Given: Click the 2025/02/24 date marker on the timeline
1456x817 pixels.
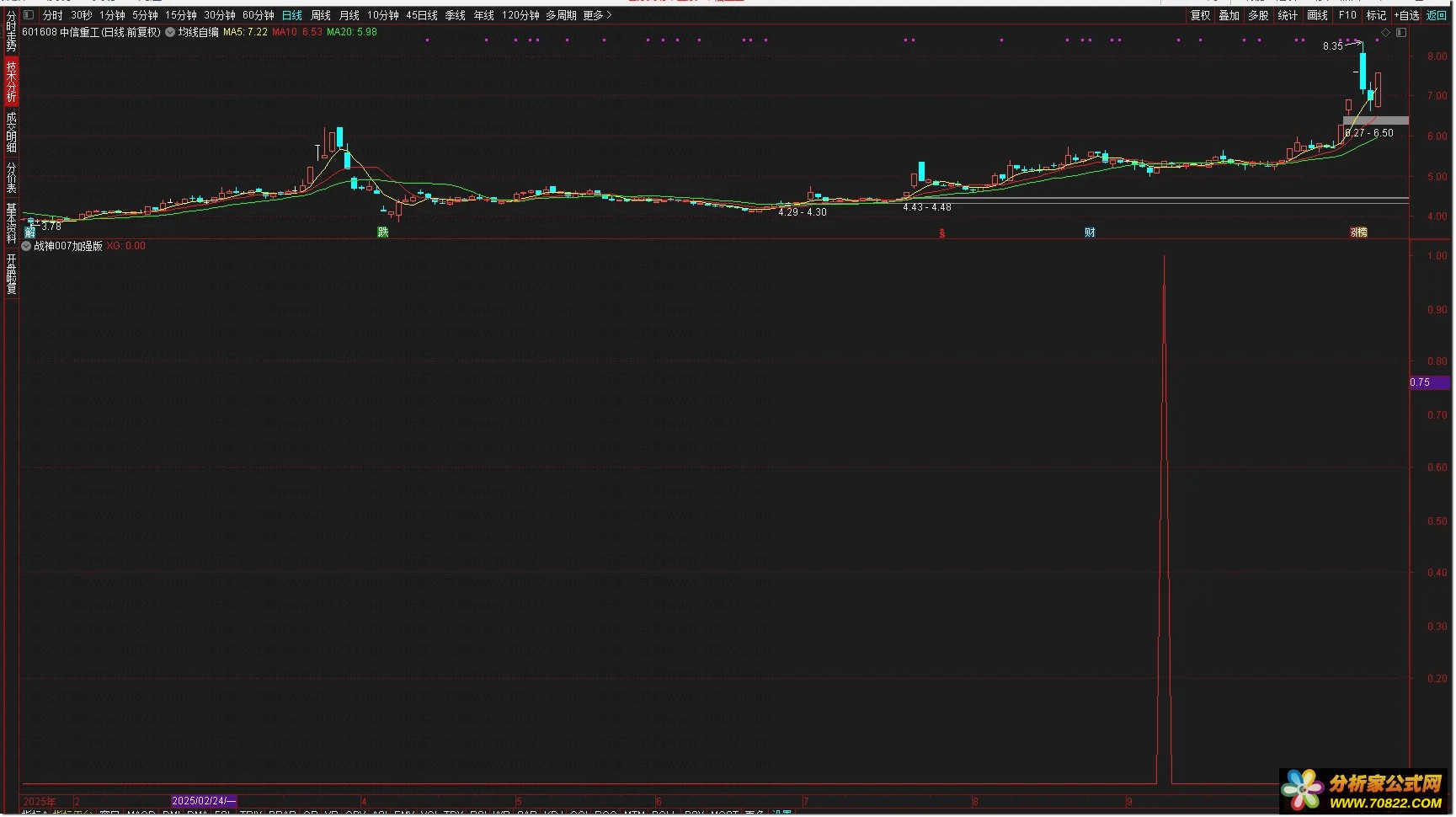Looking at the screenshot, I should click(203, 801).
